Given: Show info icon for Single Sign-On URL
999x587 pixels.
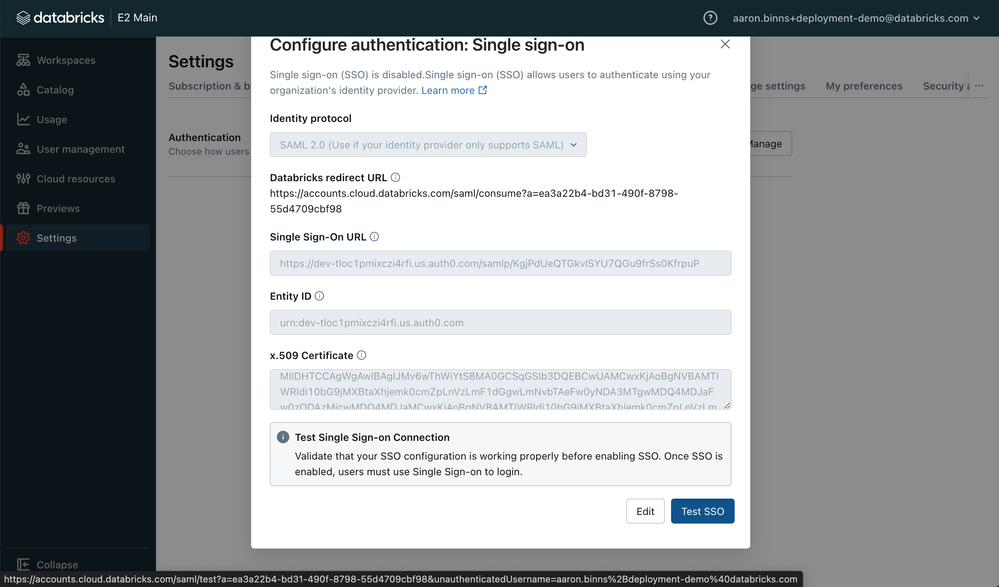Looking at the screenshot, I should pyautogui.click(x=375, y=236).
